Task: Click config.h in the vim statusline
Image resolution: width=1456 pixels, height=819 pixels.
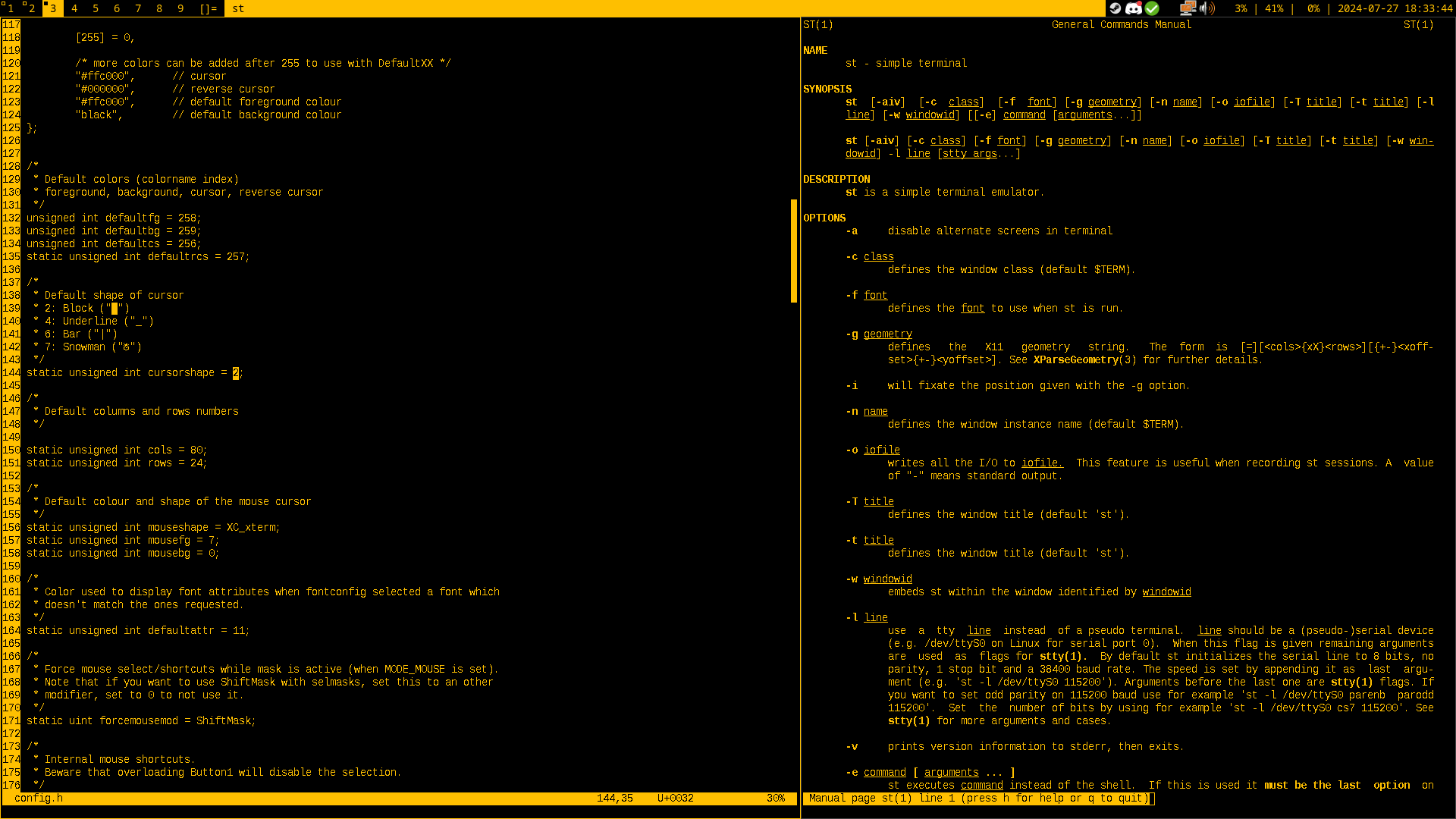Action: pos(38,798)
